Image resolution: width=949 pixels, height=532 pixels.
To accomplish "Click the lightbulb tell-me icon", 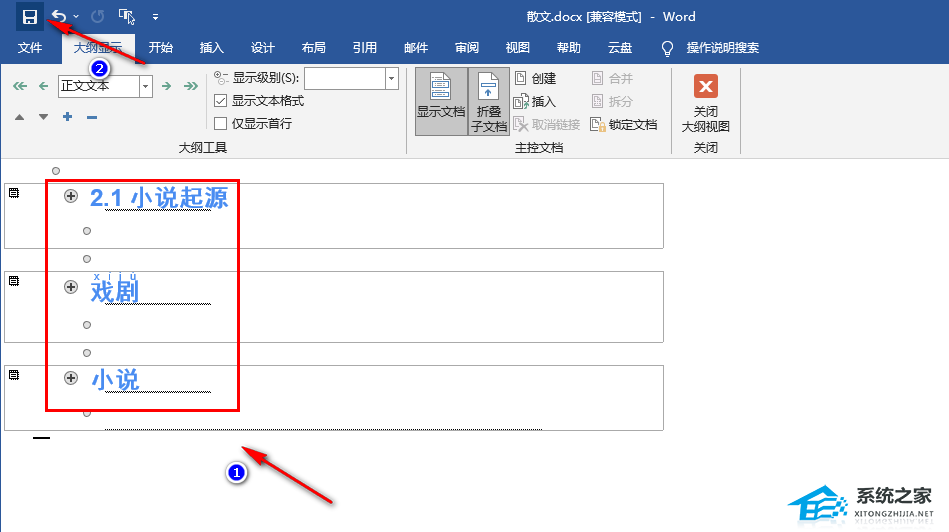I will pyautogui.click(x=667, y=48).
